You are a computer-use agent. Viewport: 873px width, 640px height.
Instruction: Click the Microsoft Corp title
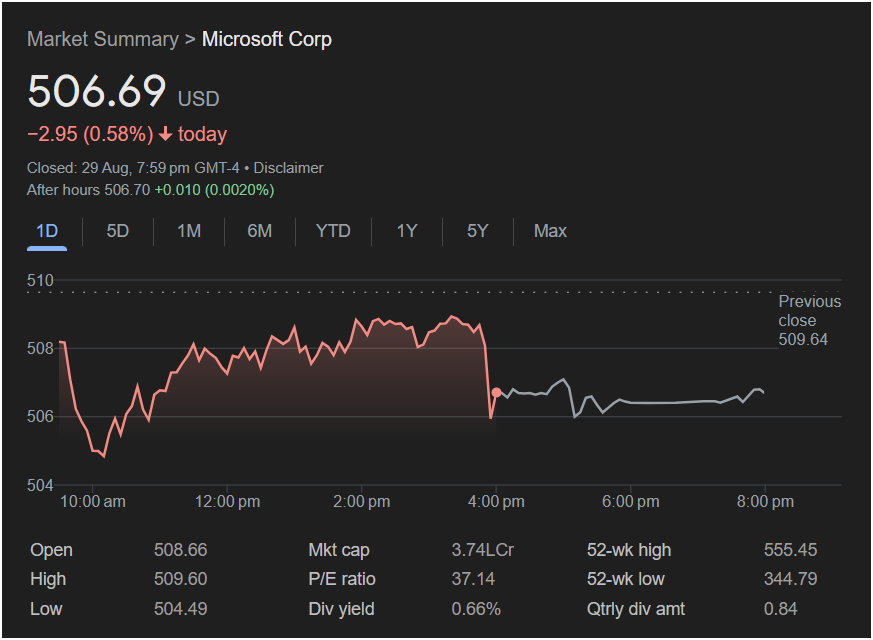(267, 39)
